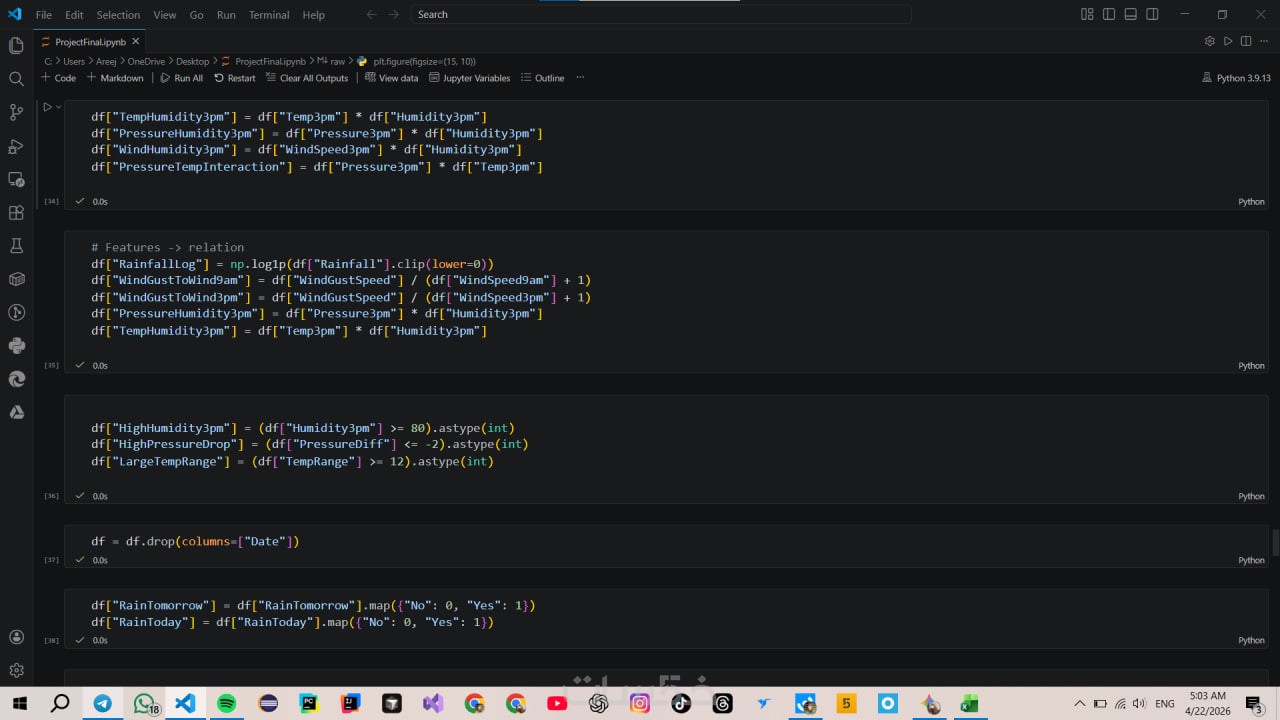The image size is (1280, 720).
Task: Open the Terminal menu
Action: 269,15
